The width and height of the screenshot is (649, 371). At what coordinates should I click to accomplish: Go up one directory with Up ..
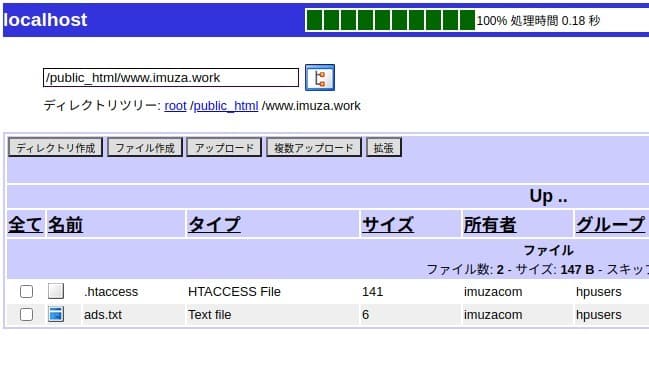548,196
